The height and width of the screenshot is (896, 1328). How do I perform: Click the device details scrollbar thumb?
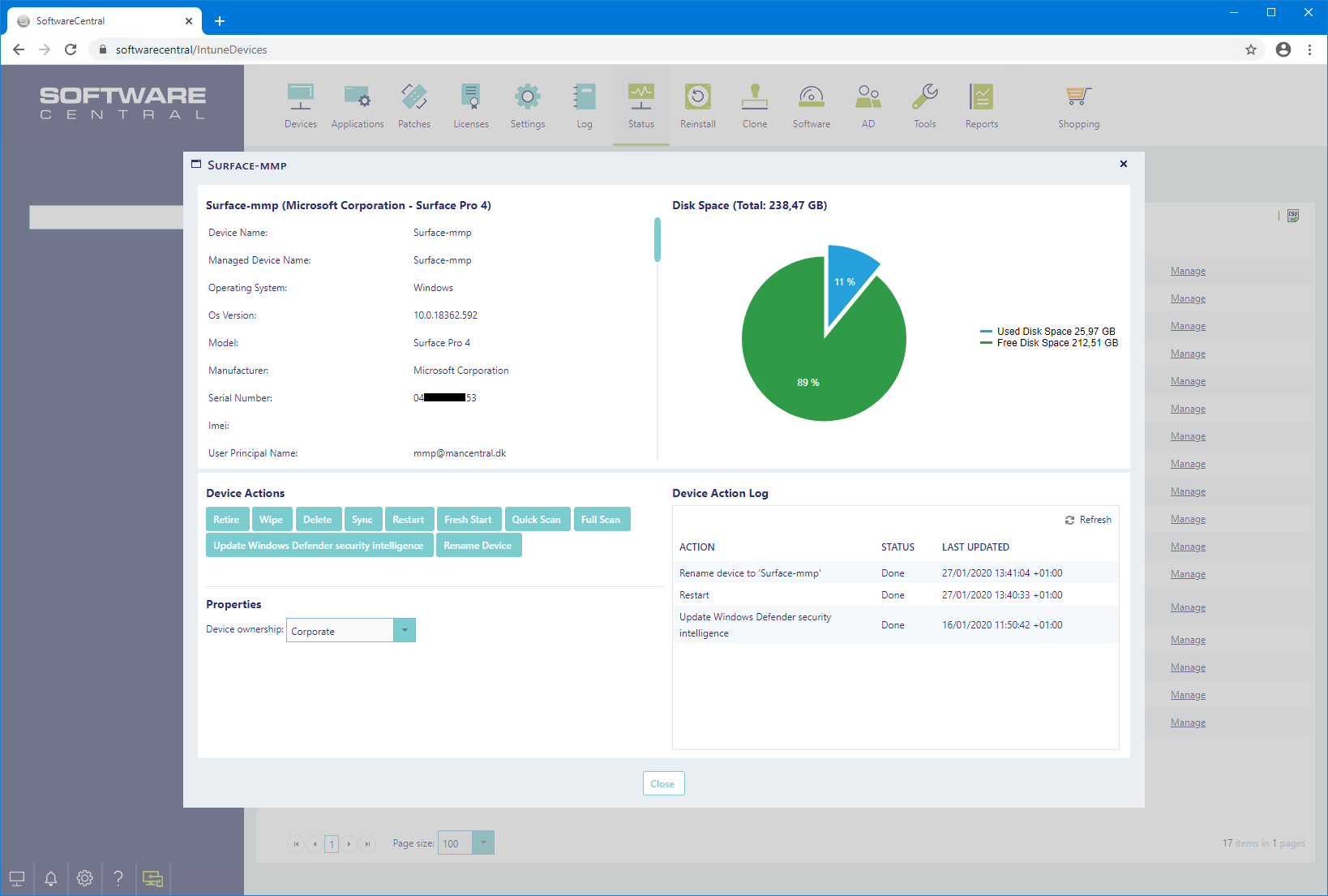[x=658, y=239]
